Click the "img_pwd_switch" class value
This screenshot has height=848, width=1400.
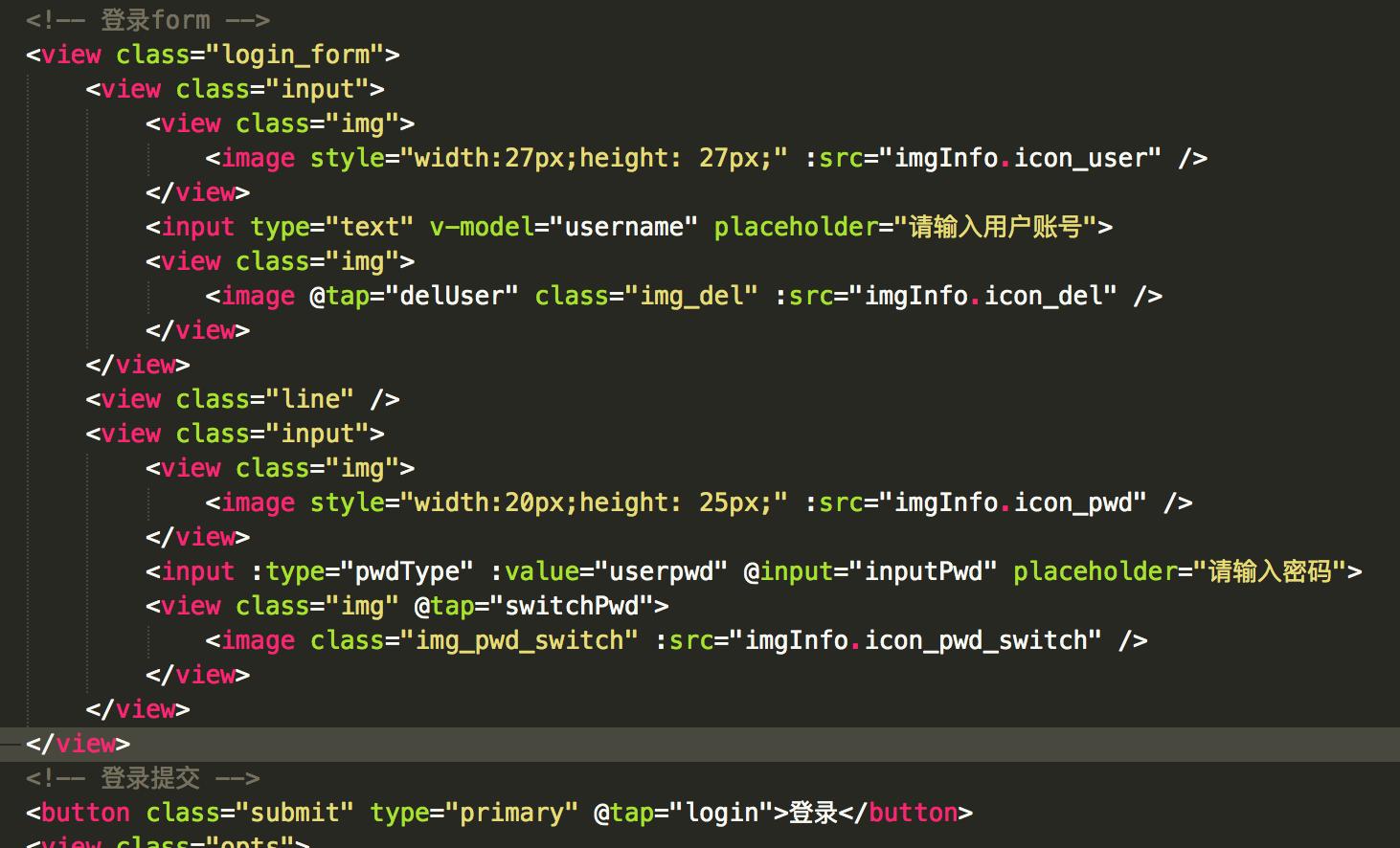(x=519, y=640)
